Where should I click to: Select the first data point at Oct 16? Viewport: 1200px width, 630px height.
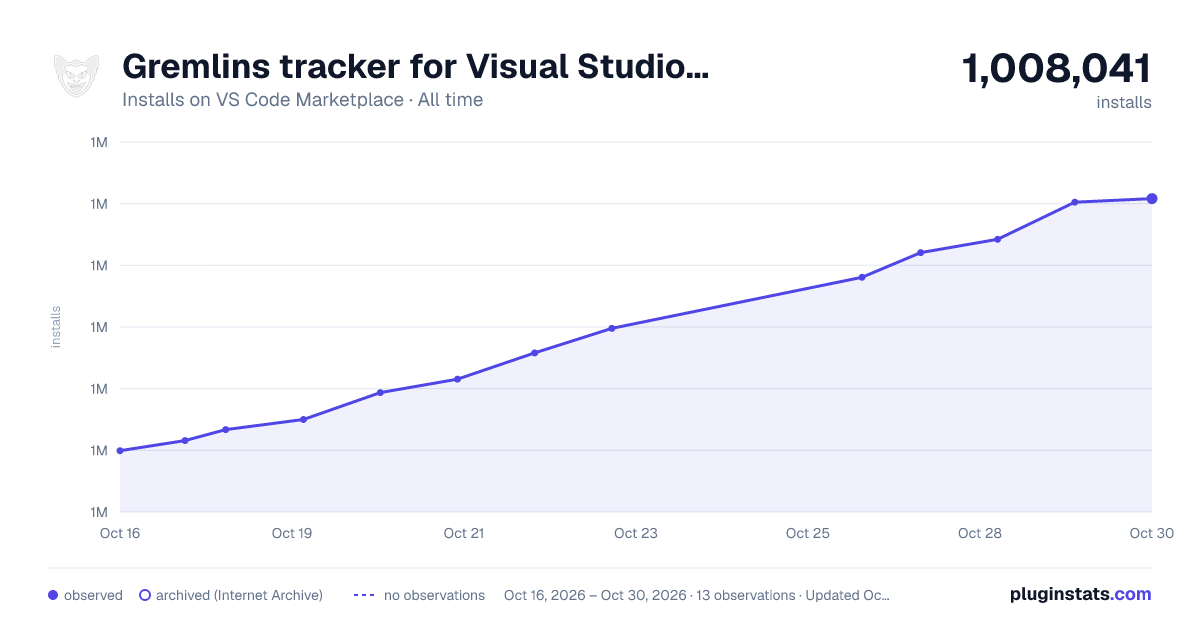tap(120, 451)
